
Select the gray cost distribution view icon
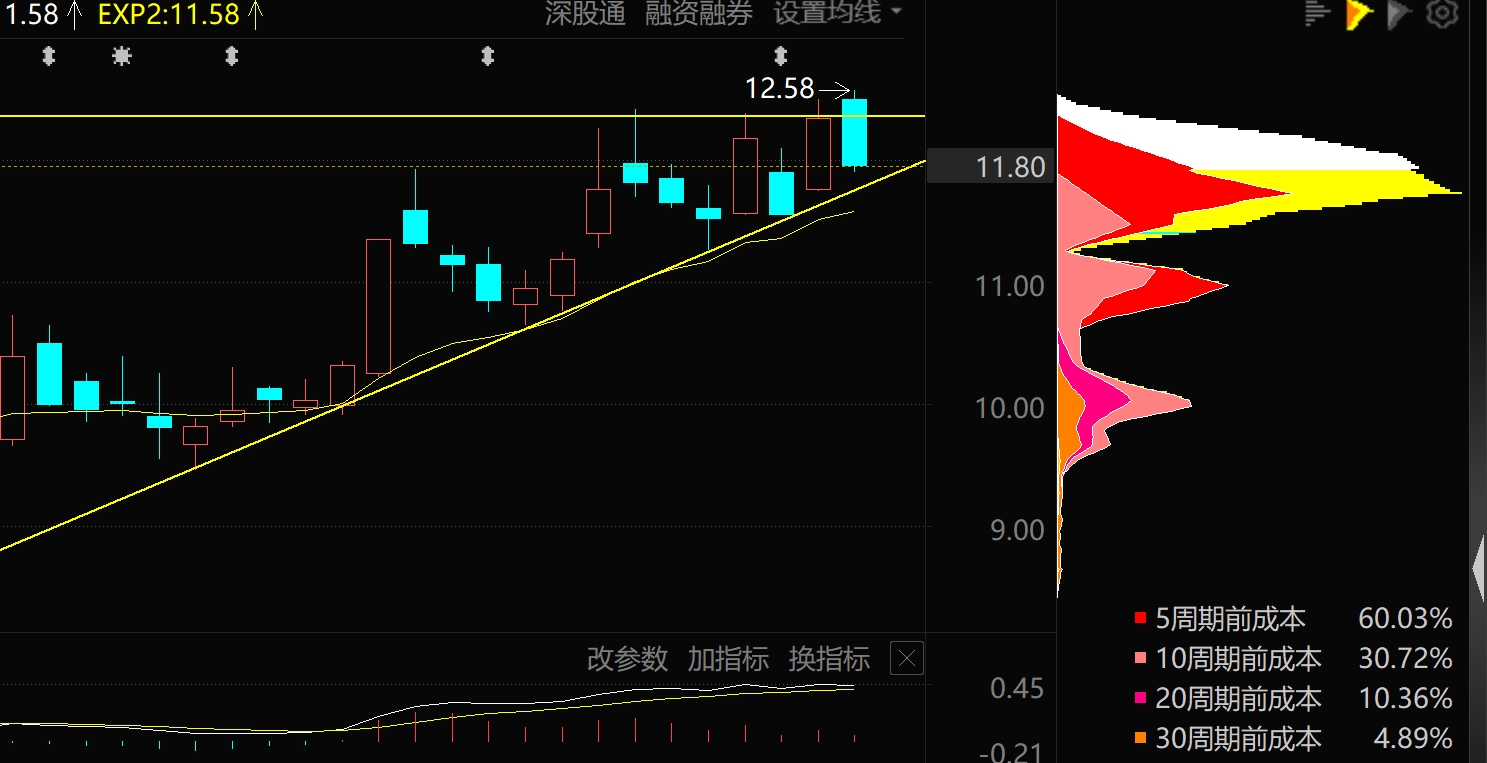[x=1399, y=13]
